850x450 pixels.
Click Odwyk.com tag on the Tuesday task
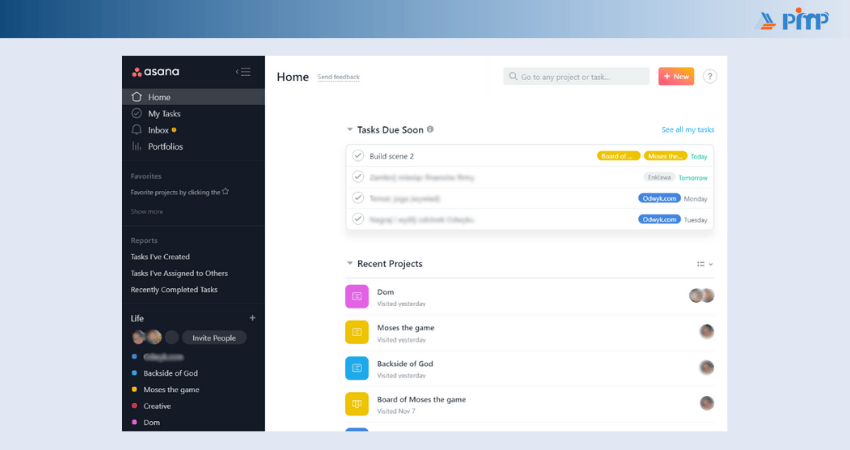tap(659, 220)
